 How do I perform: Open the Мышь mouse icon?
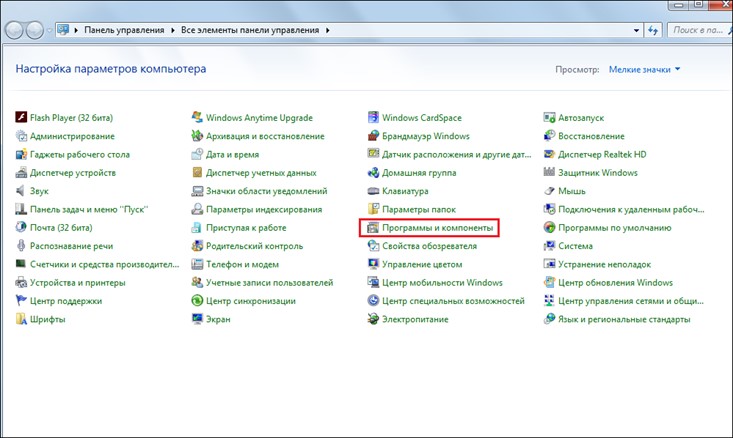coord(549,191)
